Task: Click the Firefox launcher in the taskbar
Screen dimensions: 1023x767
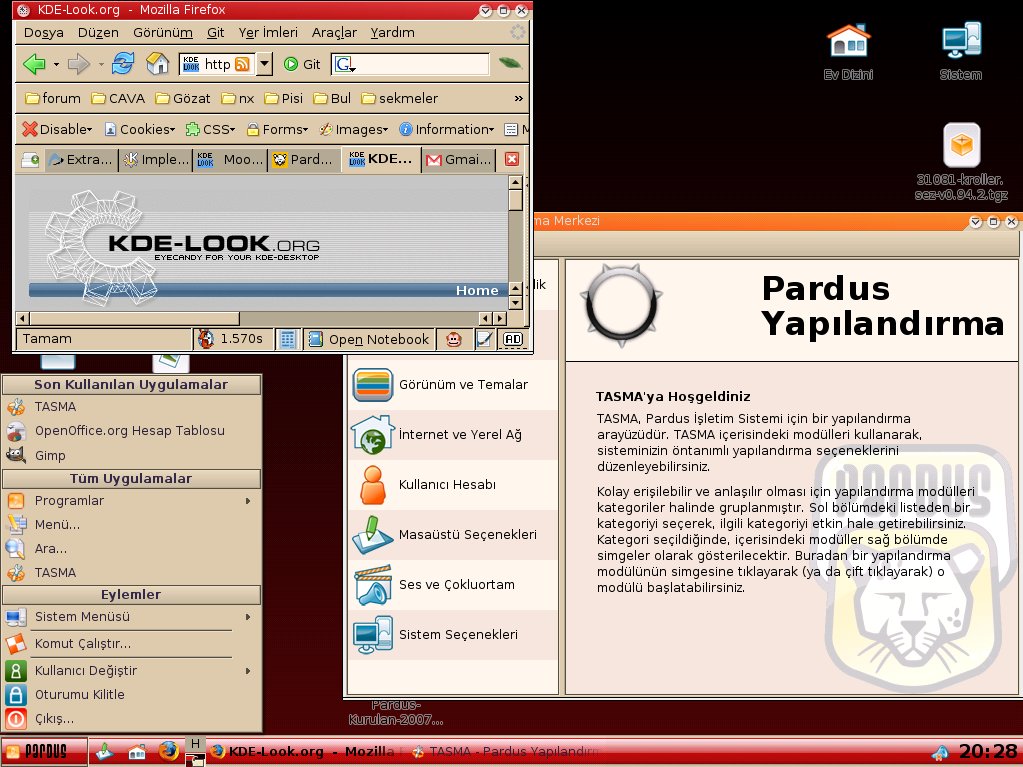Action: (168, 751)
